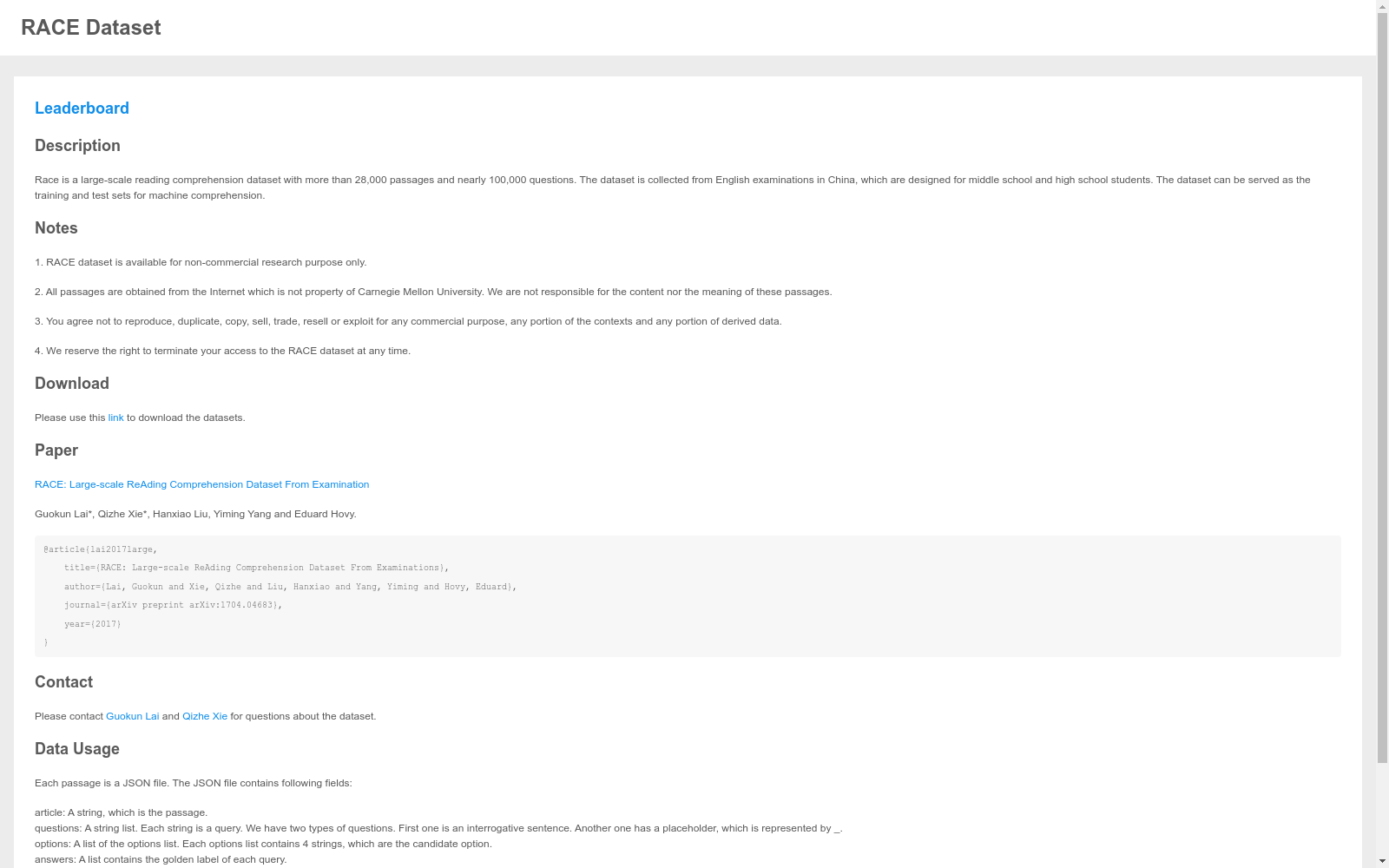Click the authors line starting 'Guokun Lai*, Qizhe Xie*'

pyautogui.click(x=195, y=514)
